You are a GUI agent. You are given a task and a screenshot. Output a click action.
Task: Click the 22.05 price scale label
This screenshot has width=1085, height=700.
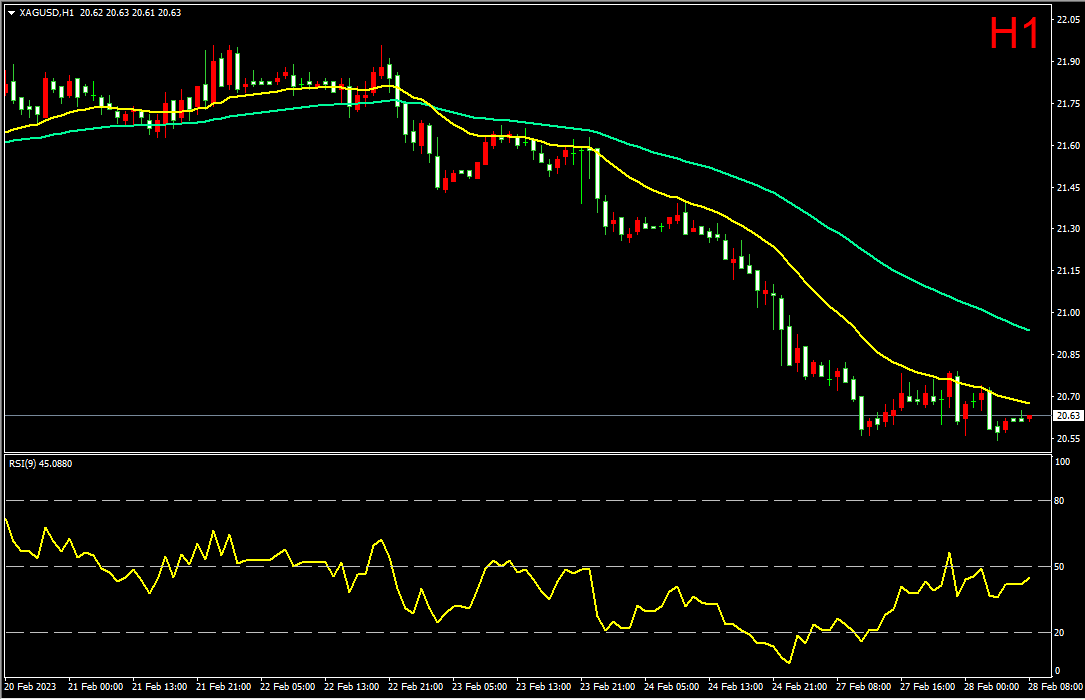point(1068,20)
